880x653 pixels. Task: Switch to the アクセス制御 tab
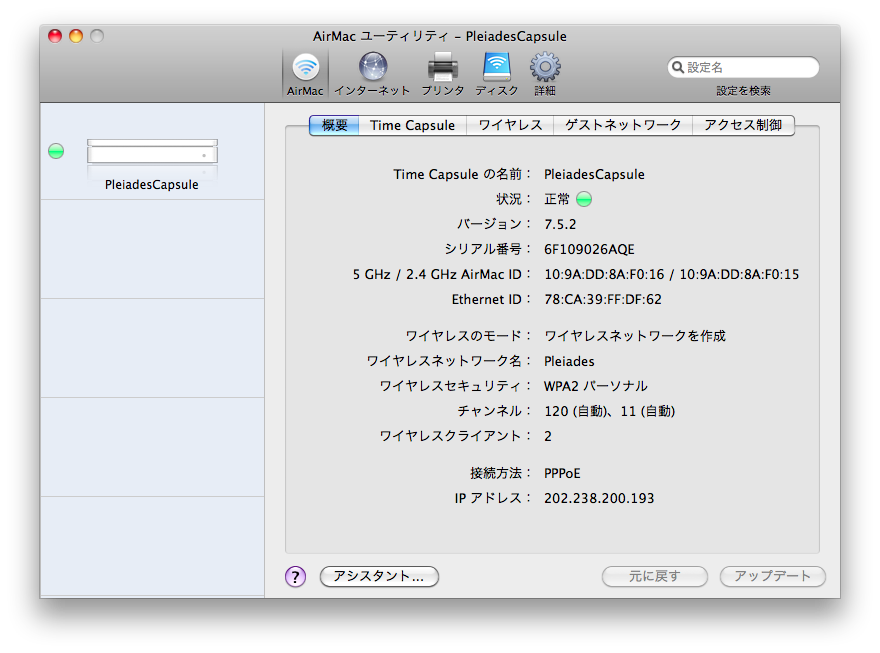(x=743, y=125)
